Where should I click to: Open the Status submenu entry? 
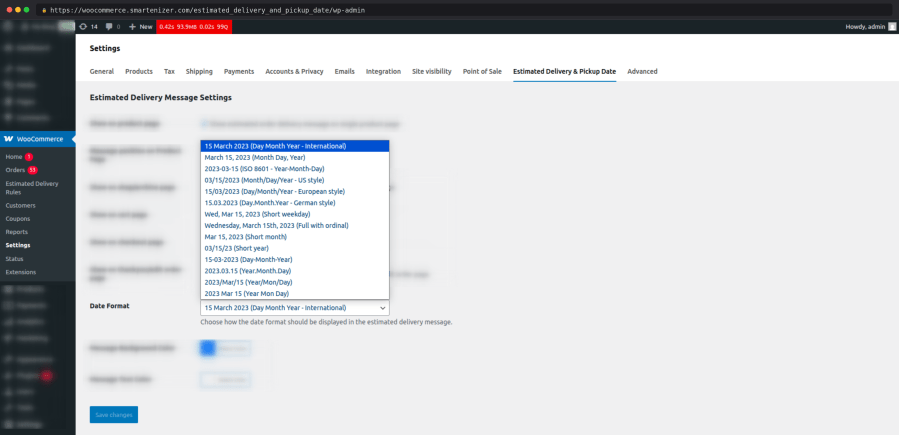(x=14, y=259)
